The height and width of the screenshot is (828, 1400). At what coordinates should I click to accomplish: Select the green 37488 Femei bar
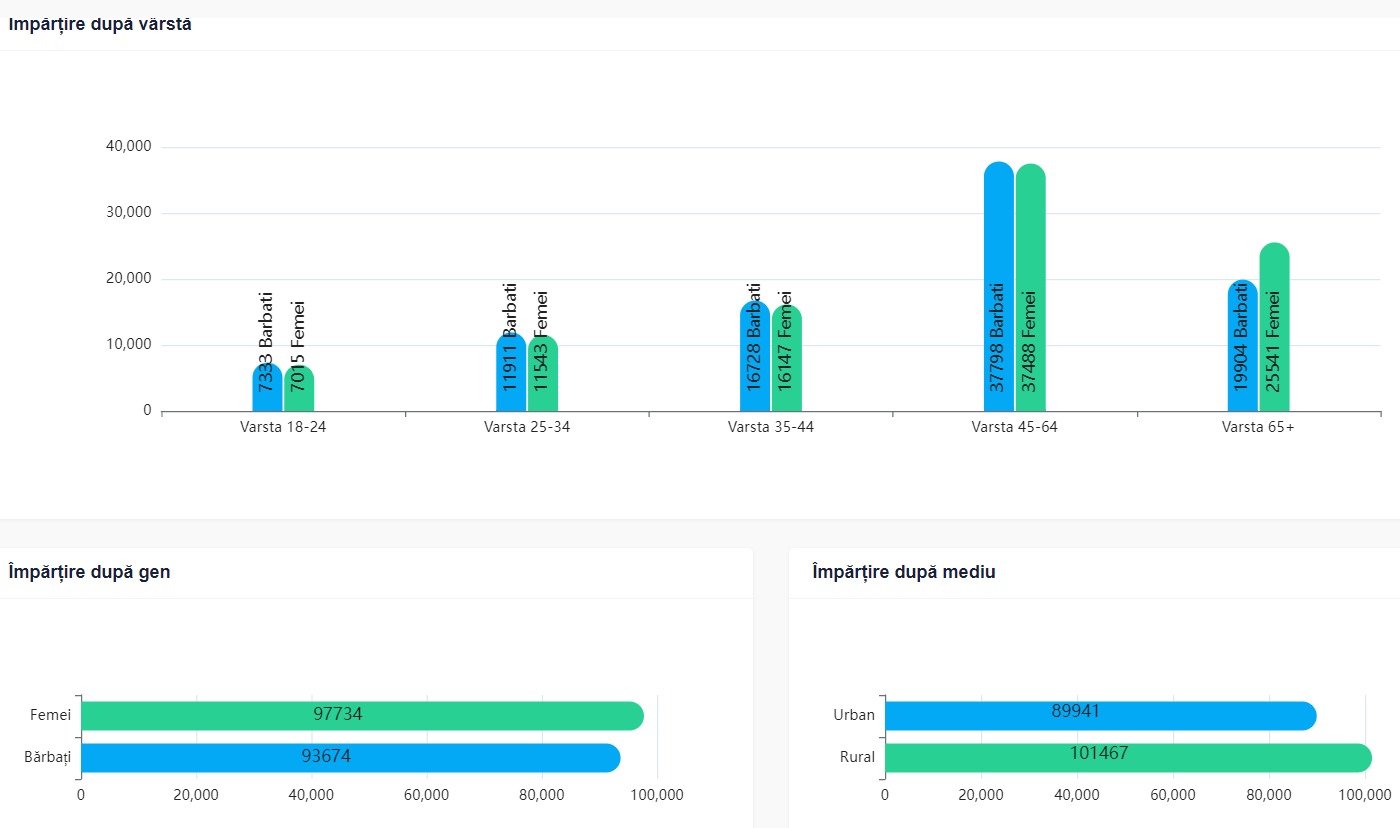(1031, 288)
